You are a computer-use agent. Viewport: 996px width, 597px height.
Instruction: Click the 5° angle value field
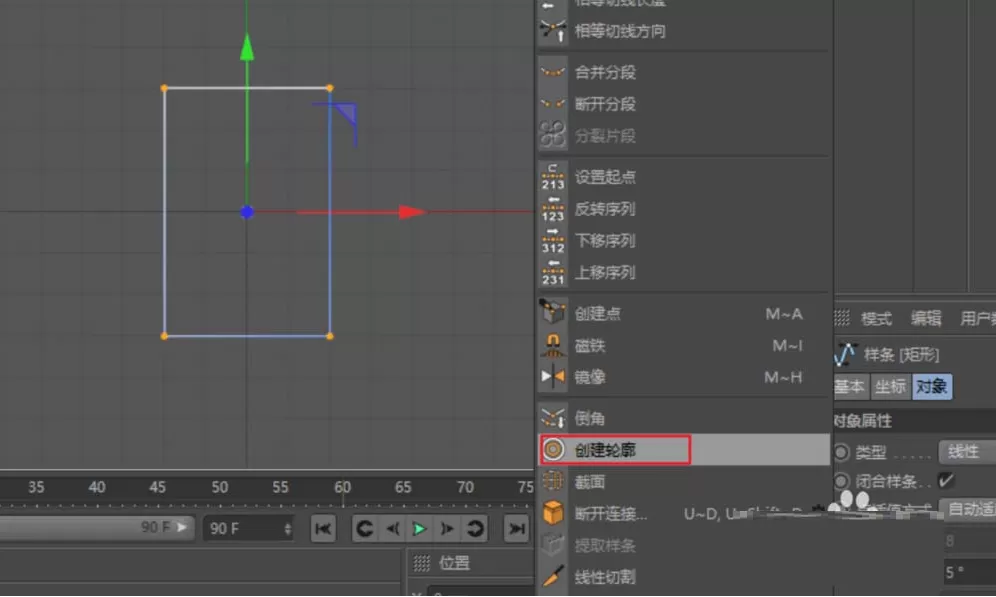tap(970, 572)
